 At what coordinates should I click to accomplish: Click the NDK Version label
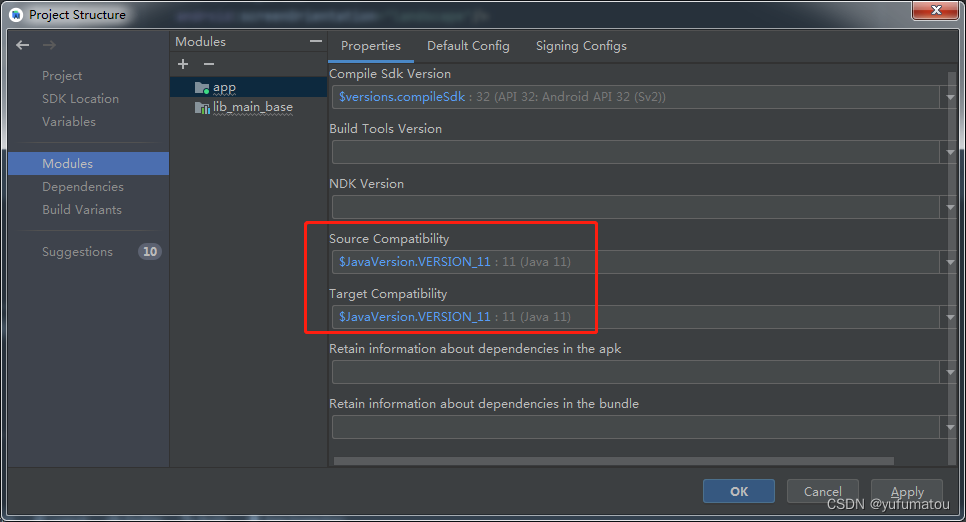coord(367,184)
